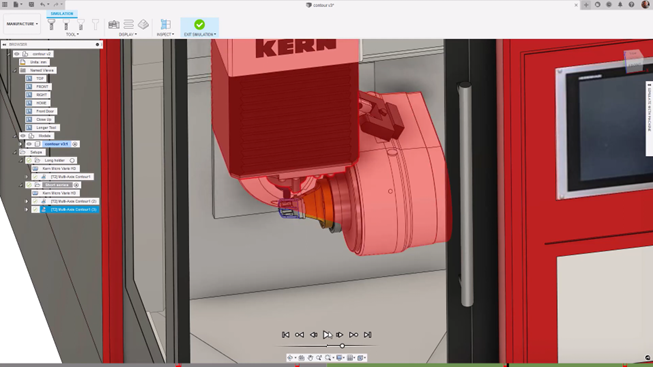The height and width of the screenshot is (367, 653).
Task: Select the Multi-Axis Contour1 (3) operation
Action: 70,210
